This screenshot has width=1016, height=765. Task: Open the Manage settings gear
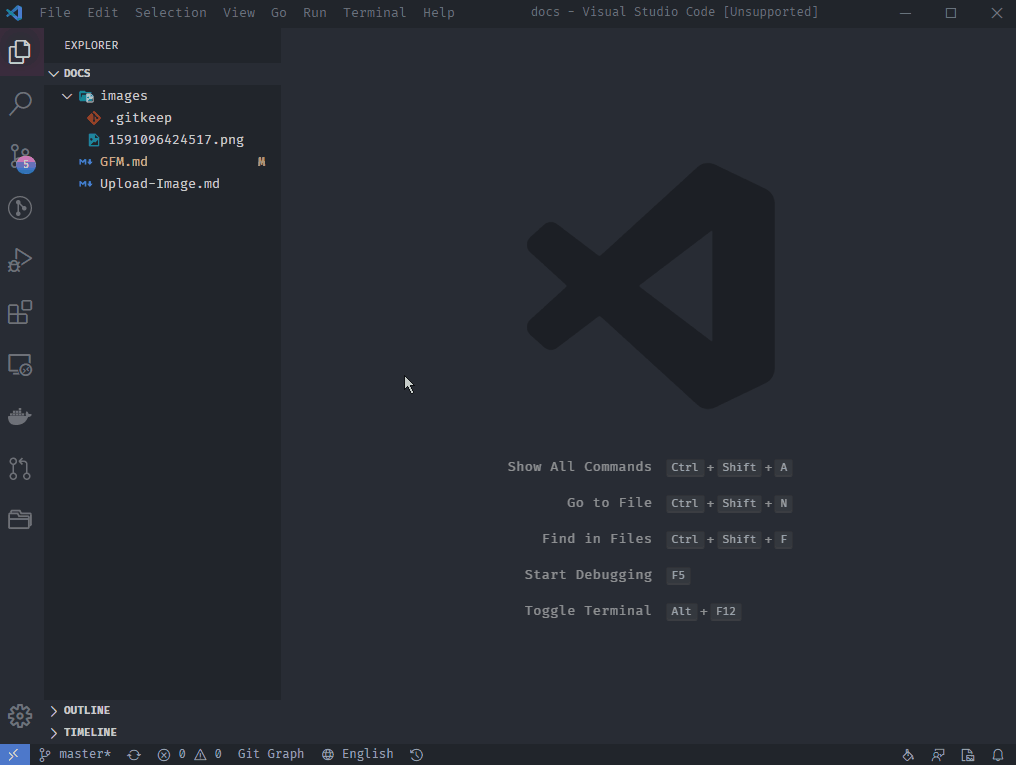(x=20, y=716)
